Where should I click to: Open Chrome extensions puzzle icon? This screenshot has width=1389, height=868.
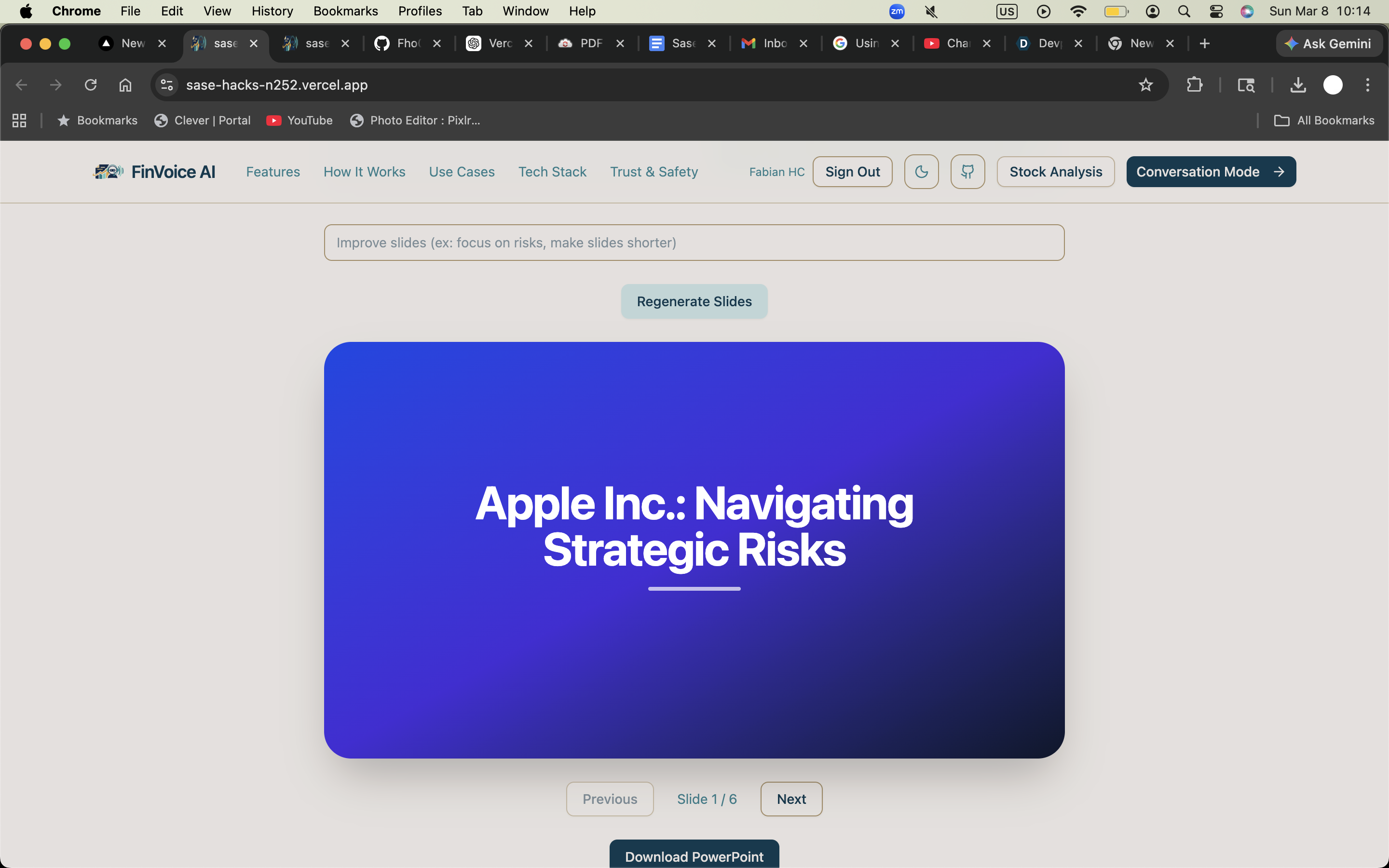coord(1195,85)
